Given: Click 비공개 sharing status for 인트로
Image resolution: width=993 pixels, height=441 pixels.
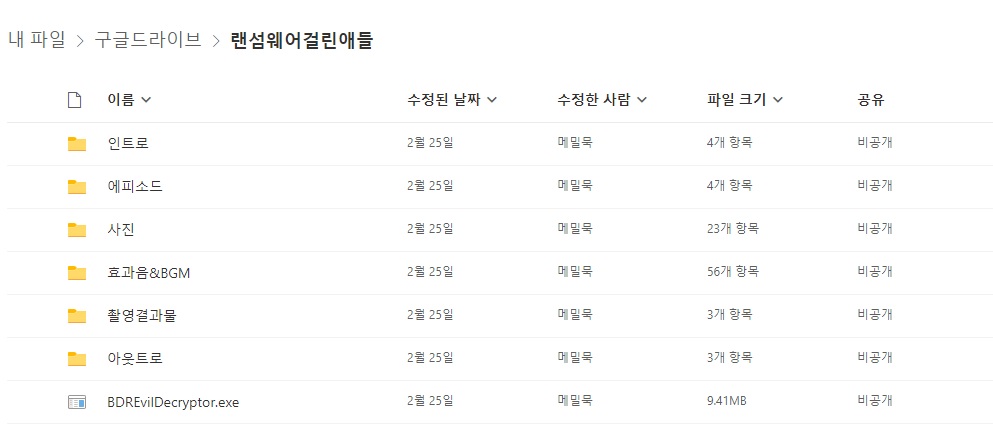Looking at the screenshot, I should (875, 143).
